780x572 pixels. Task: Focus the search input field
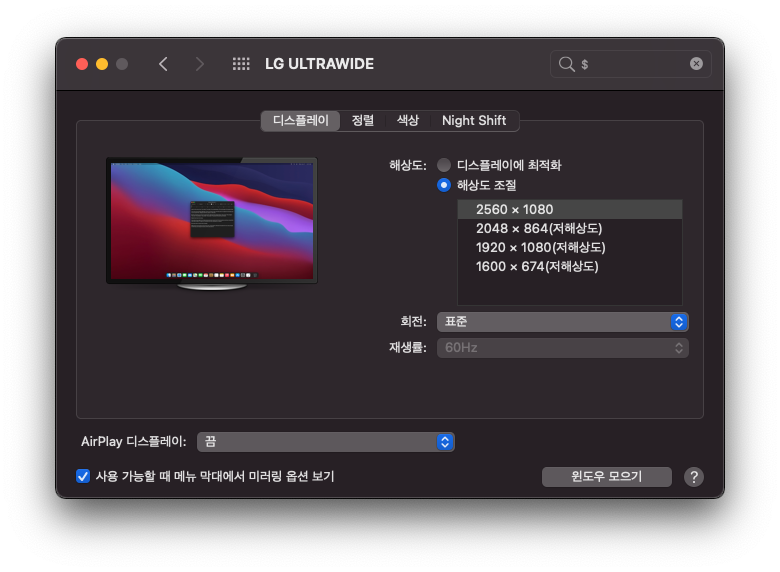[x=630, y=64]
